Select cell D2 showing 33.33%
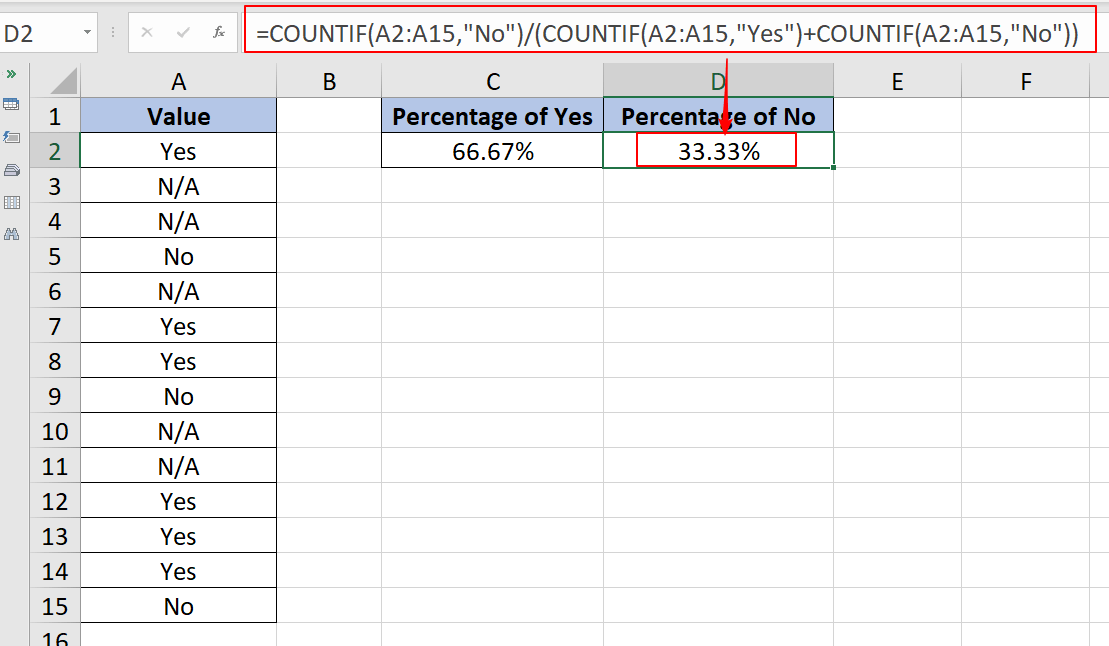The width and height of the screenshot is (1109, 646). (716, 150)
